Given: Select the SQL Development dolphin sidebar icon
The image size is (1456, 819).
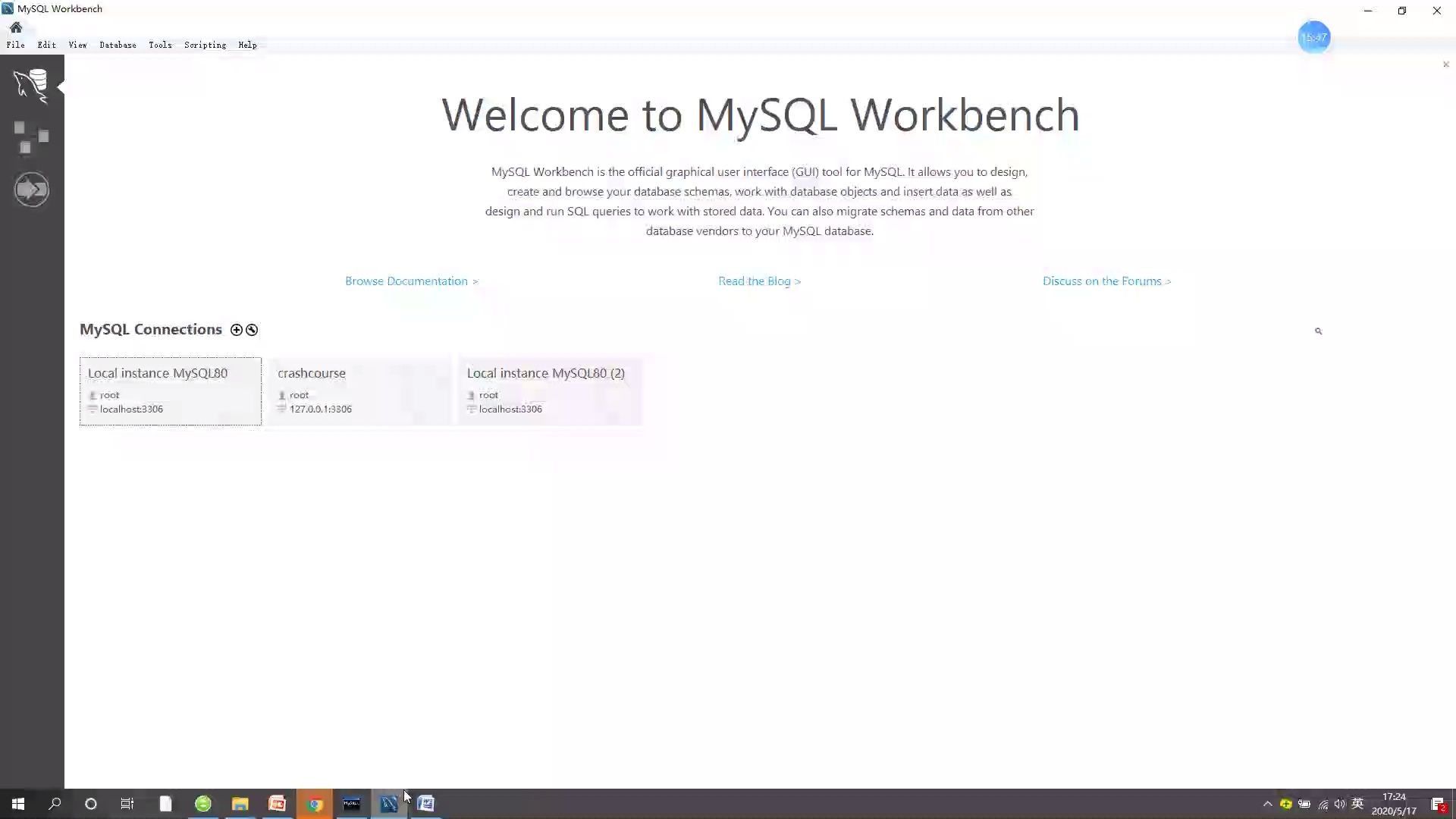Looking at the screenshot, I should click(x=31, y=86).
